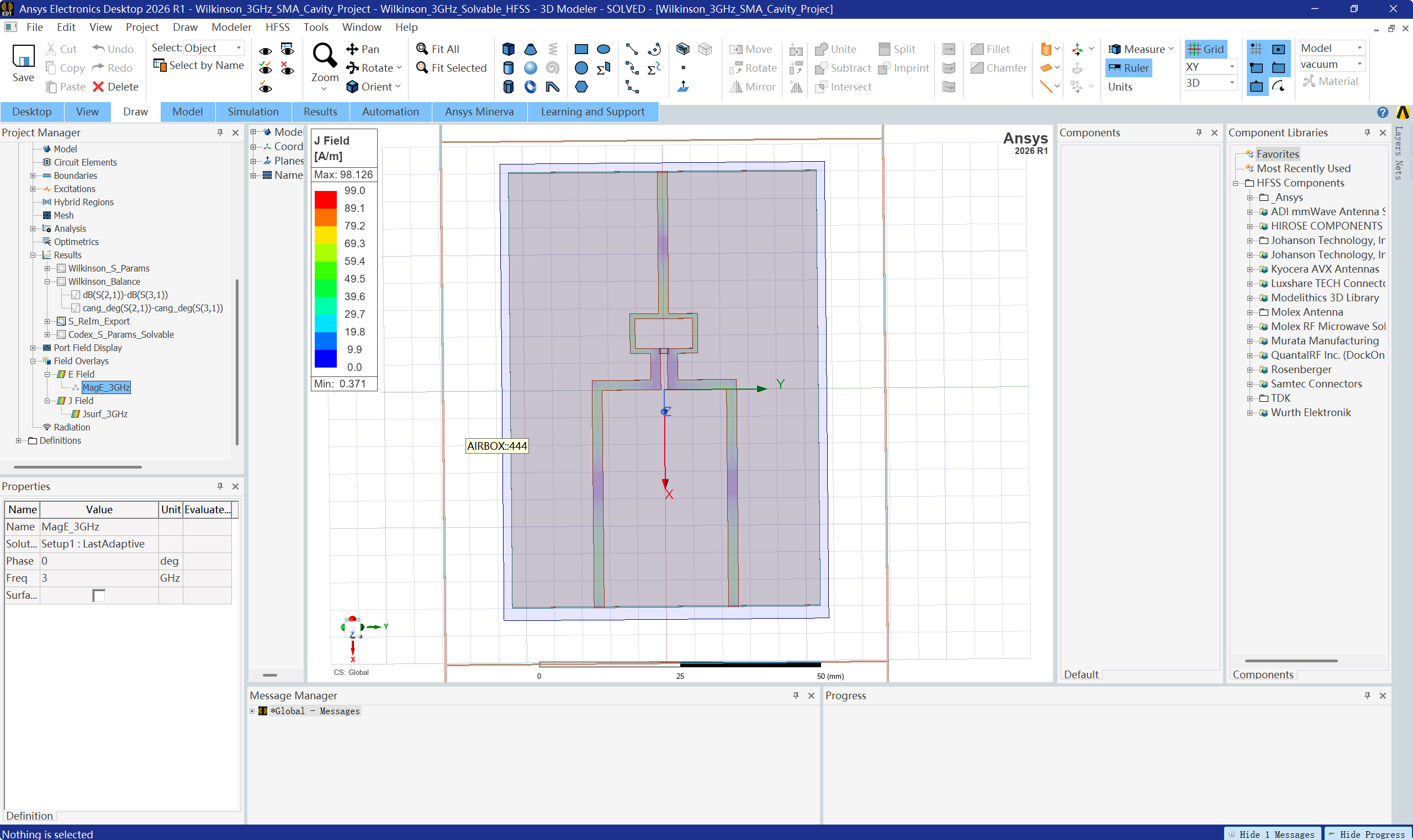Click the Units button
The height and width of the screenshot is (840, 1413).
pos(1120,87)
